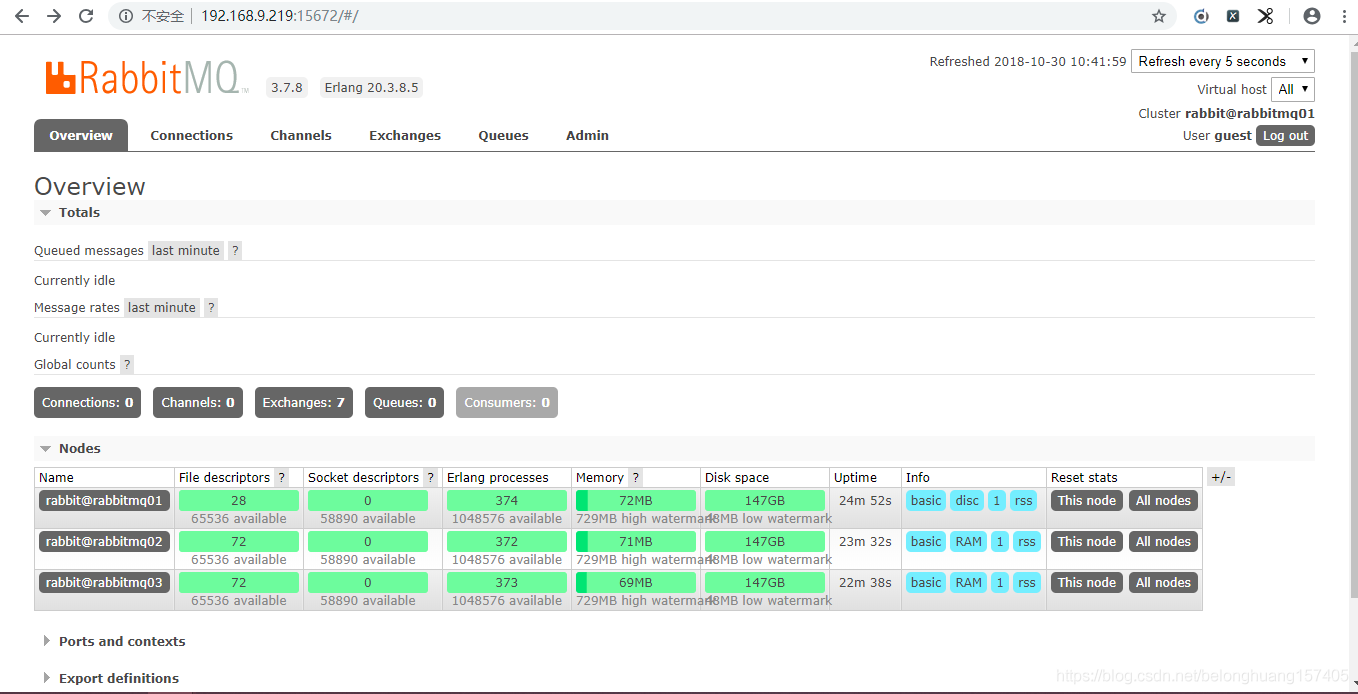Click the rss tag for rabbitmq01

[x=1024, y=500]
